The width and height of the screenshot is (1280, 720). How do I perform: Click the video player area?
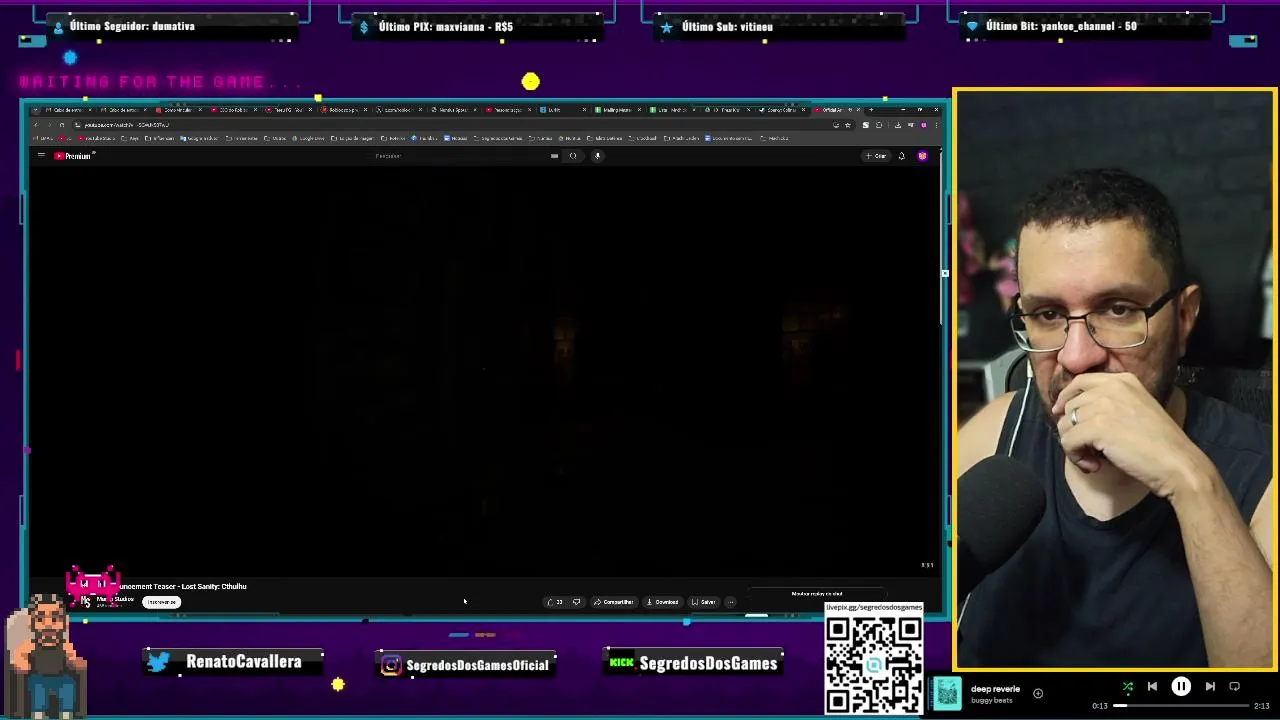coord(484,372)
